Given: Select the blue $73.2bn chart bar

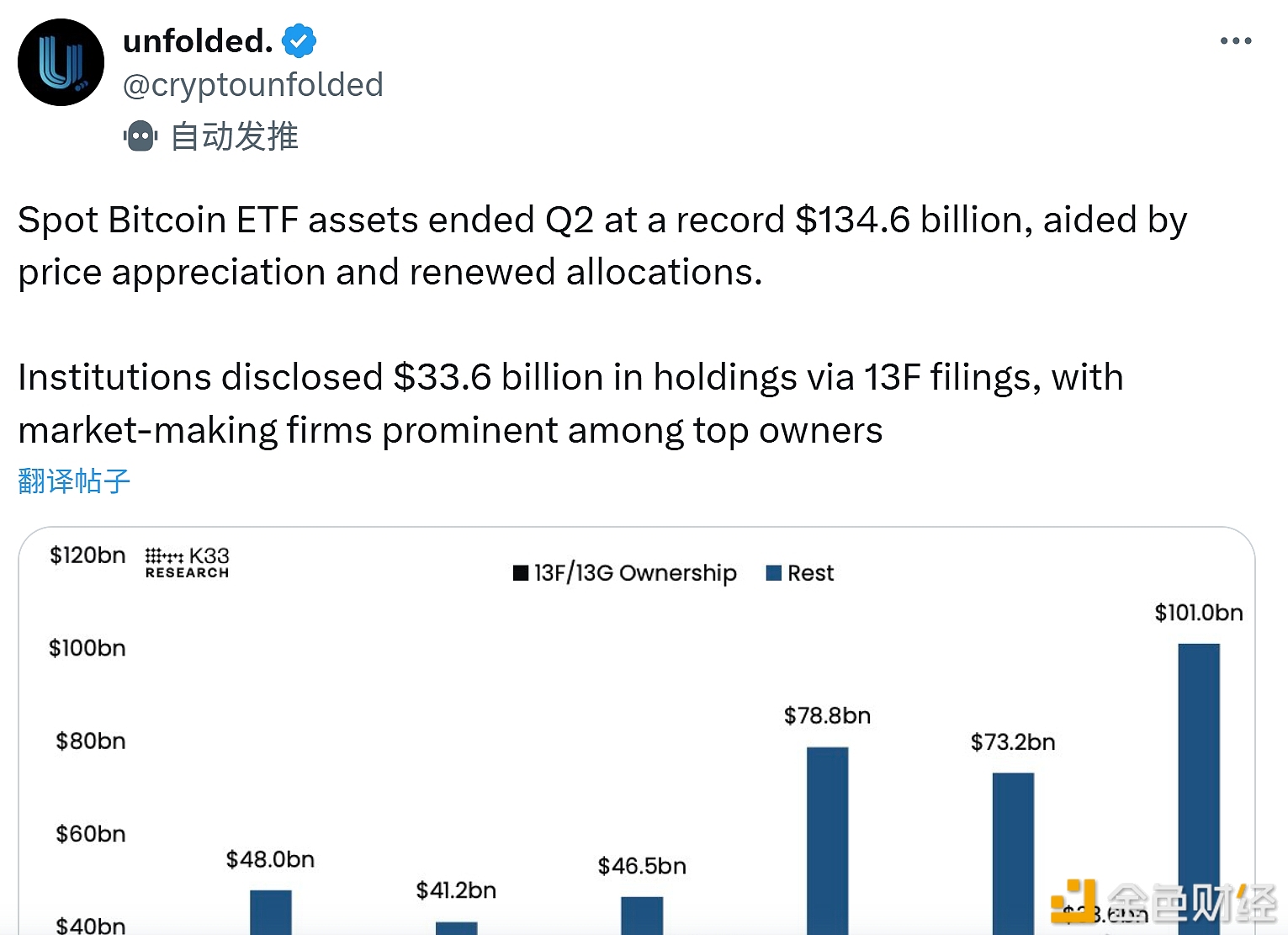Looking at the screenshot, I should (x=1013, y=852).
